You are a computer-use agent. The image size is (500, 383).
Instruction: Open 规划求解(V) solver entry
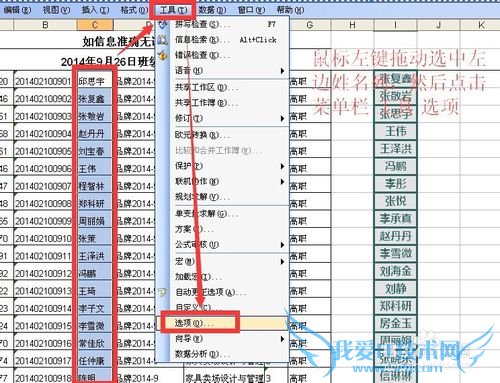coord(223,197)
